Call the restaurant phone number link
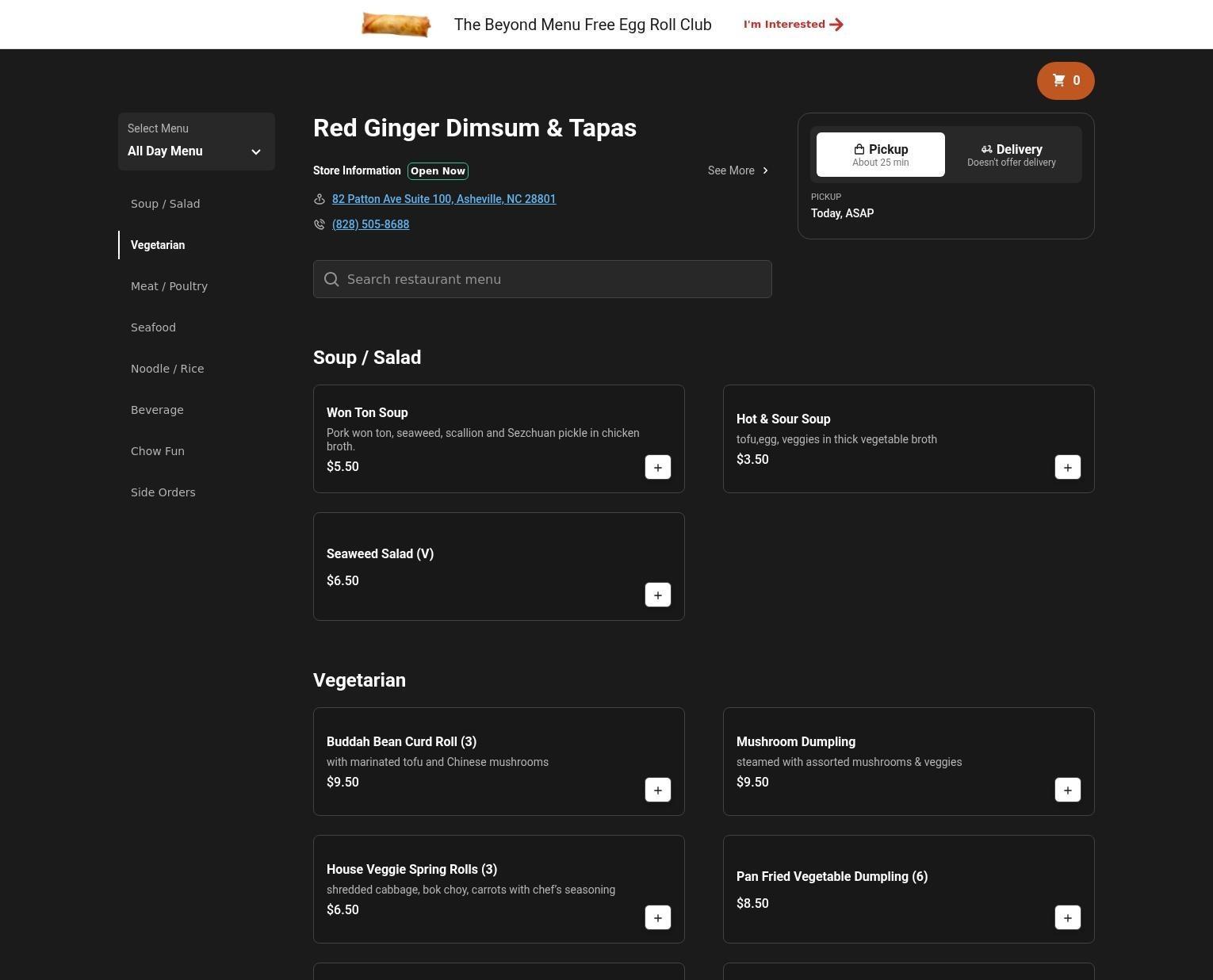1213x980 pixels. pyautogui.click(x=370, y=224)
